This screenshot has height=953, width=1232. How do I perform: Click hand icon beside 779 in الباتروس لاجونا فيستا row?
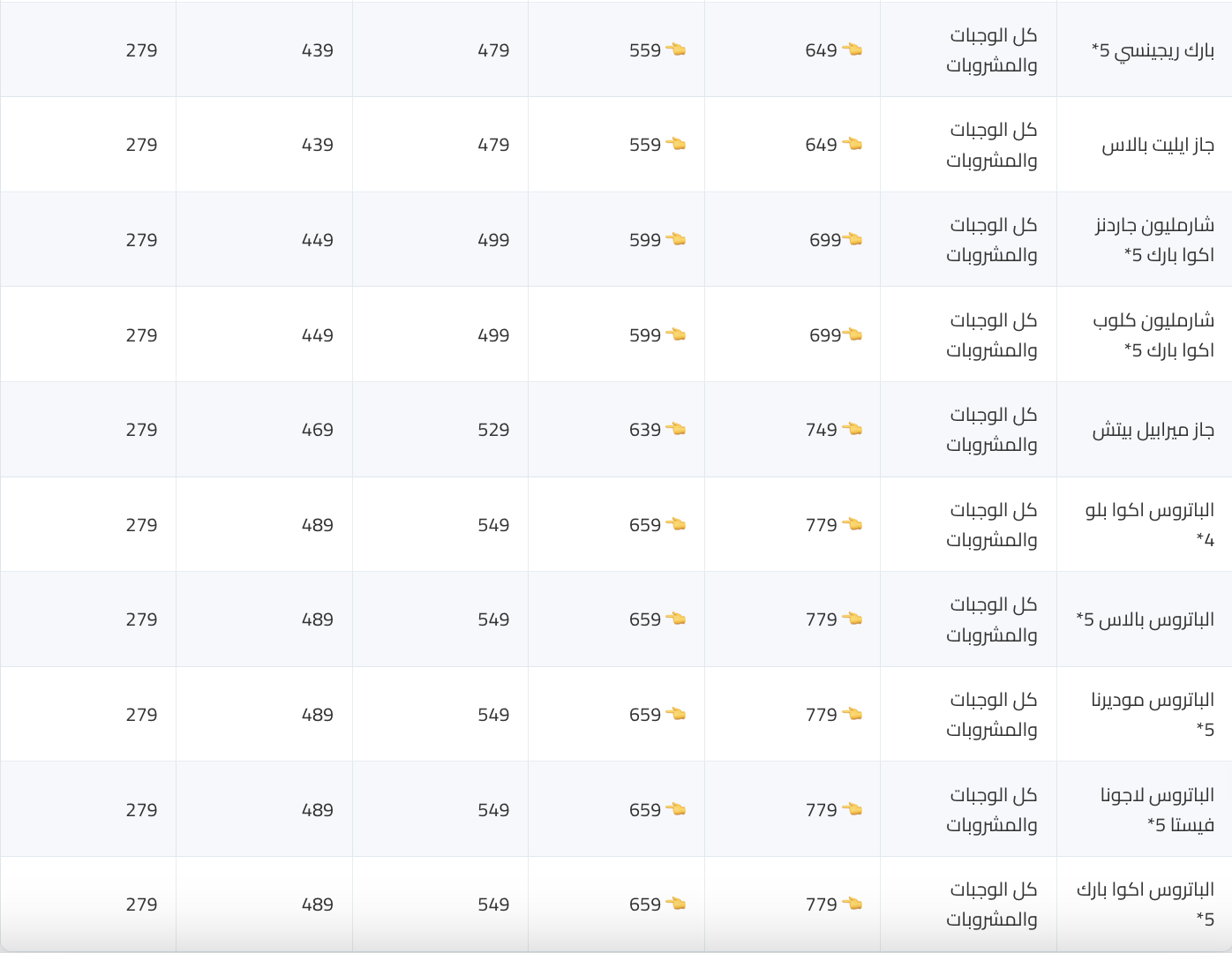click(852, 810)
